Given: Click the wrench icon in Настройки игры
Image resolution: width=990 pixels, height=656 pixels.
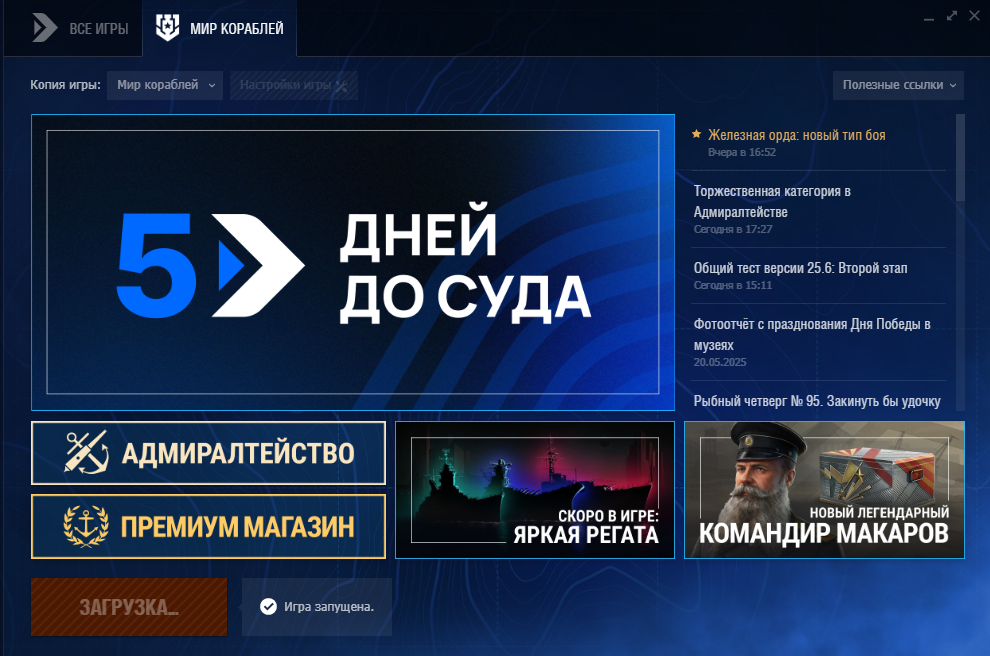Looking at the screenshot, I should [342, 86].
